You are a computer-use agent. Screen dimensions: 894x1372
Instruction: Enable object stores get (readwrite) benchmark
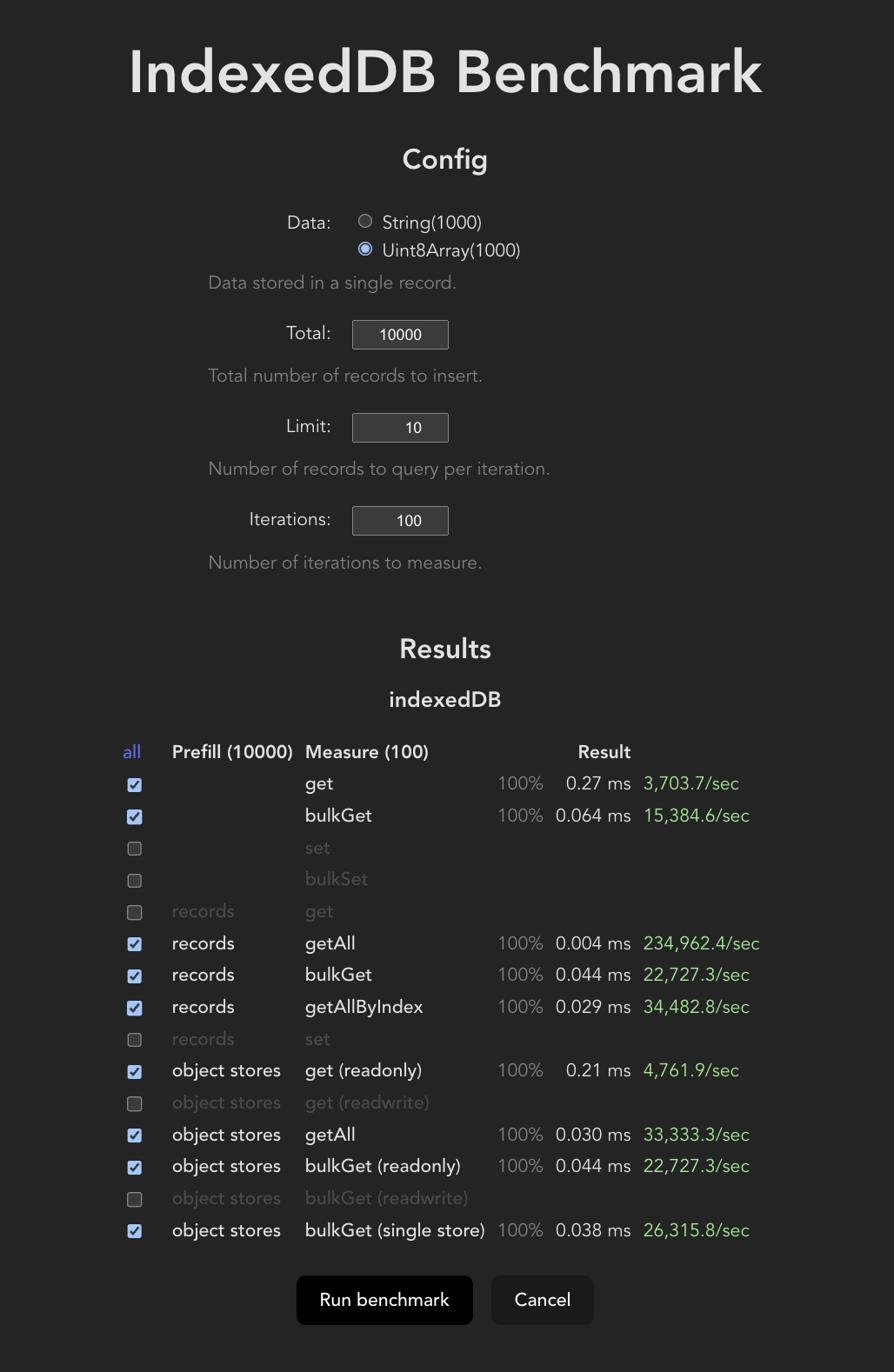click(134, 1103)
